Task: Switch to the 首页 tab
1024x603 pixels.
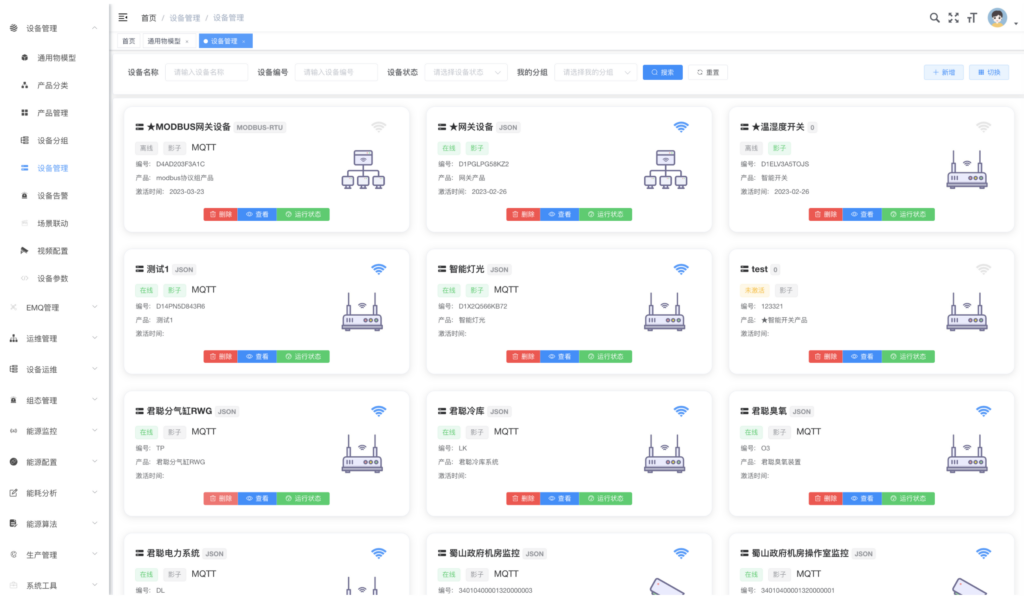Action: pyautogui.click(x=128, y=41)
